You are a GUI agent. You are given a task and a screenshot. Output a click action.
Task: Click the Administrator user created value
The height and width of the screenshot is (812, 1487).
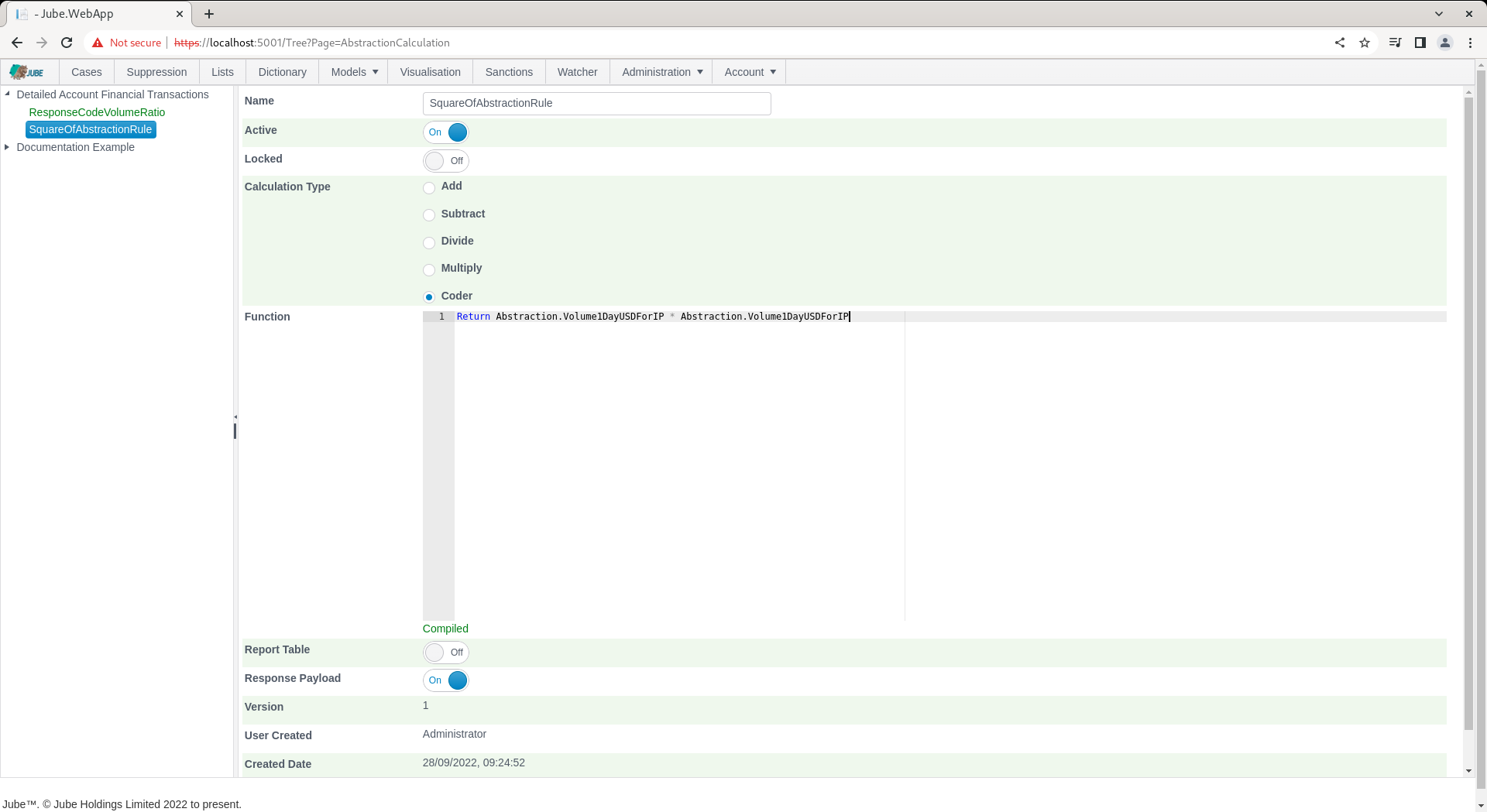455,734
